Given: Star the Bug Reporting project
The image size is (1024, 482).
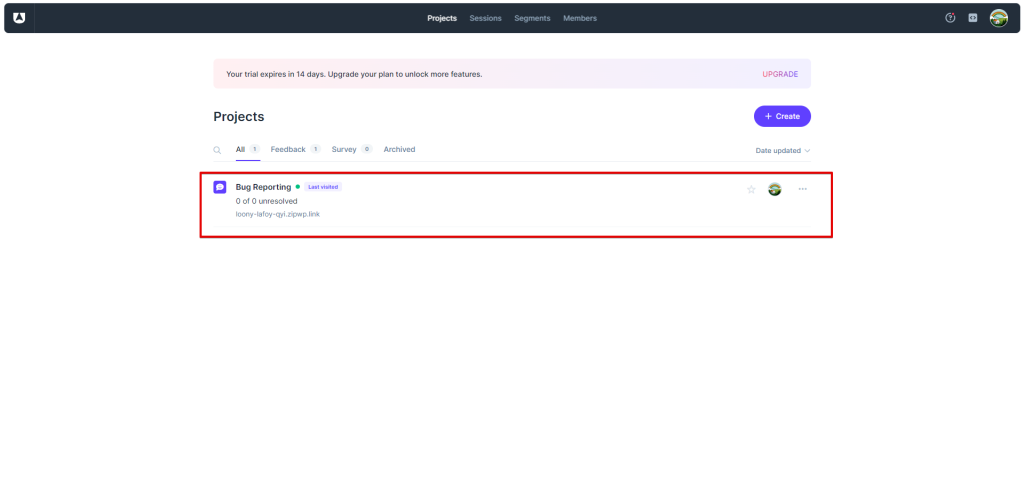Looking at the screenshot, I should pyautogui.click(x=751, y=189).
